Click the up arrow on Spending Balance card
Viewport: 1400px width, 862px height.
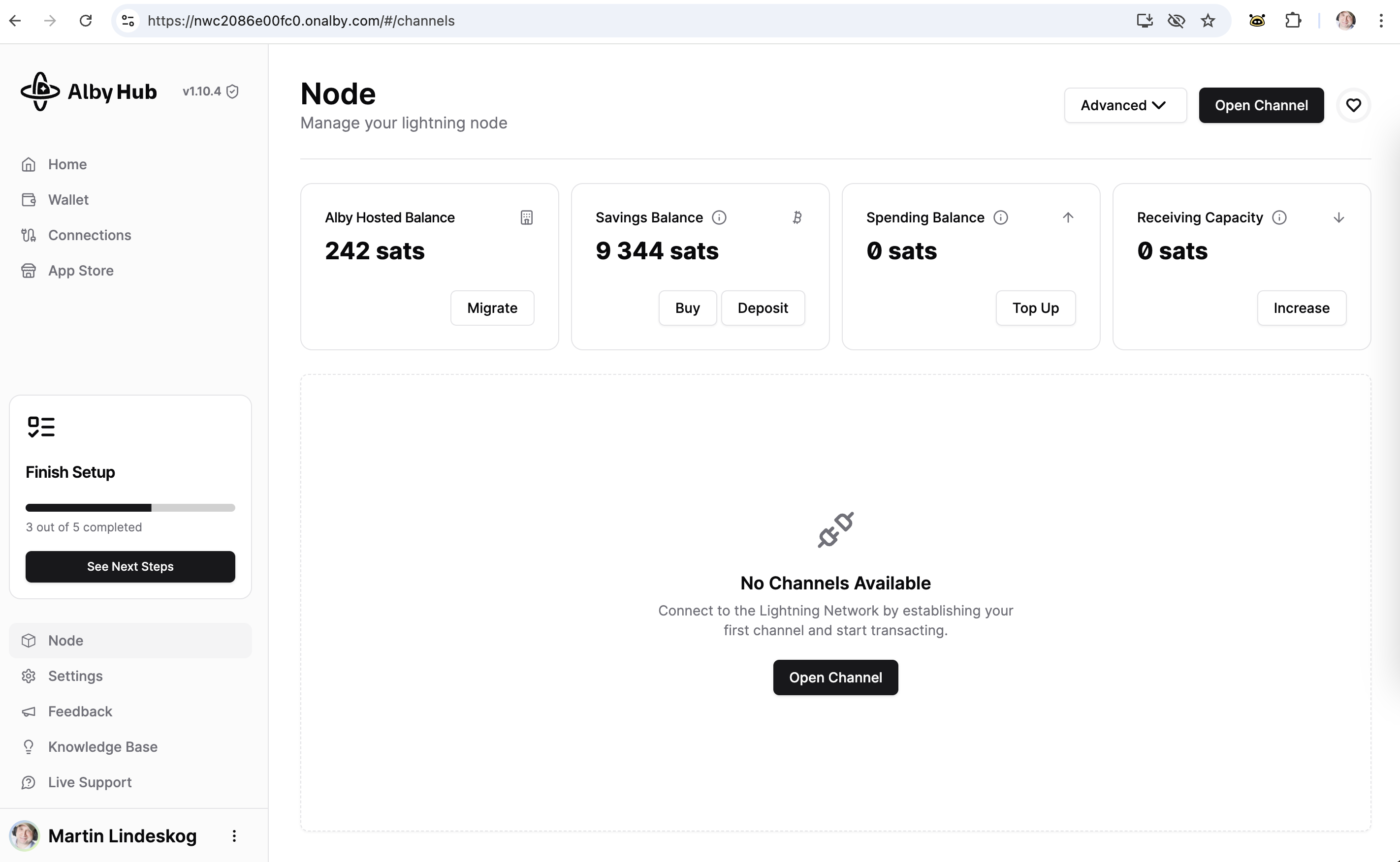pyautogui.click(x=1068, y=217)
